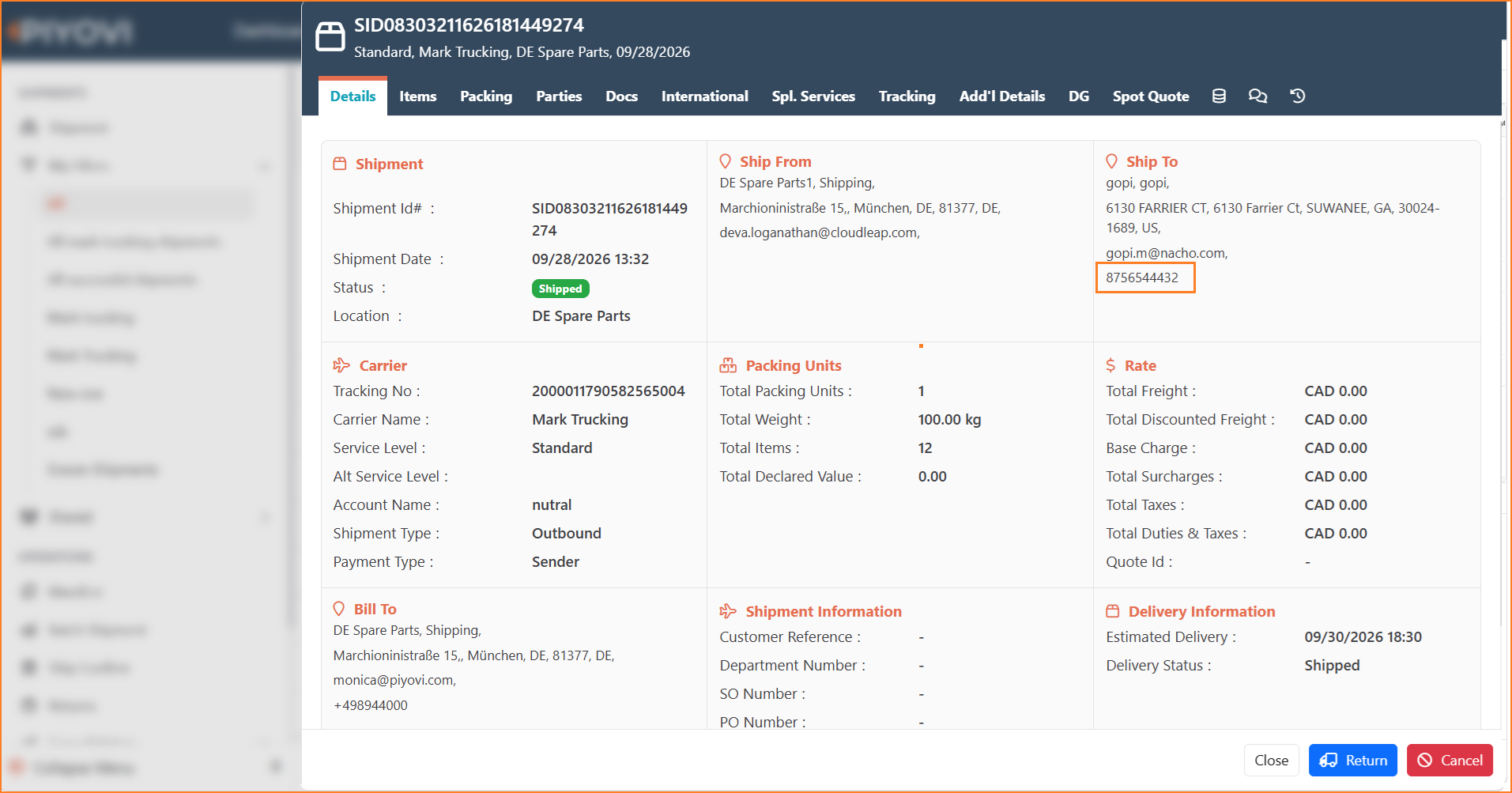The height and width of the screenshot is (793, 1512).
Task: Click the carrier name Mark Trucking value
Action: tap(580, 419)
